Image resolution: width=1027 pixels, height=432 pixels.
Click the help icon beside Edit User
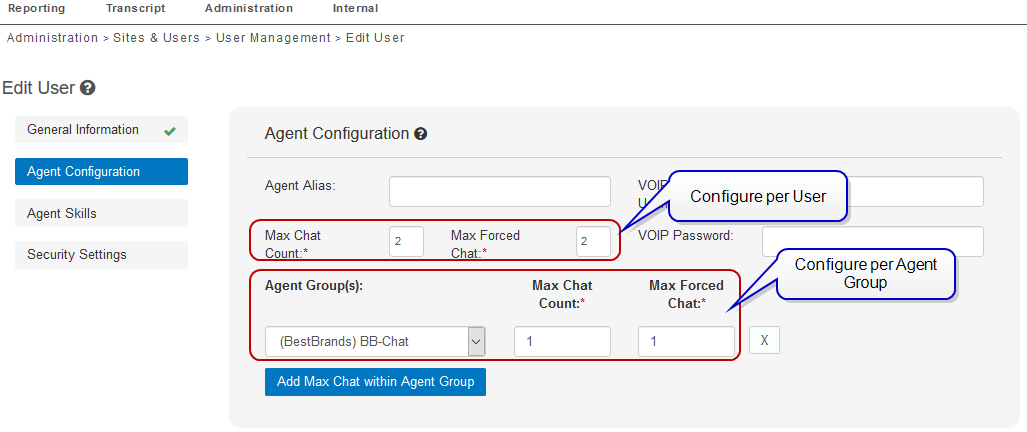click(x=88, y=88)
